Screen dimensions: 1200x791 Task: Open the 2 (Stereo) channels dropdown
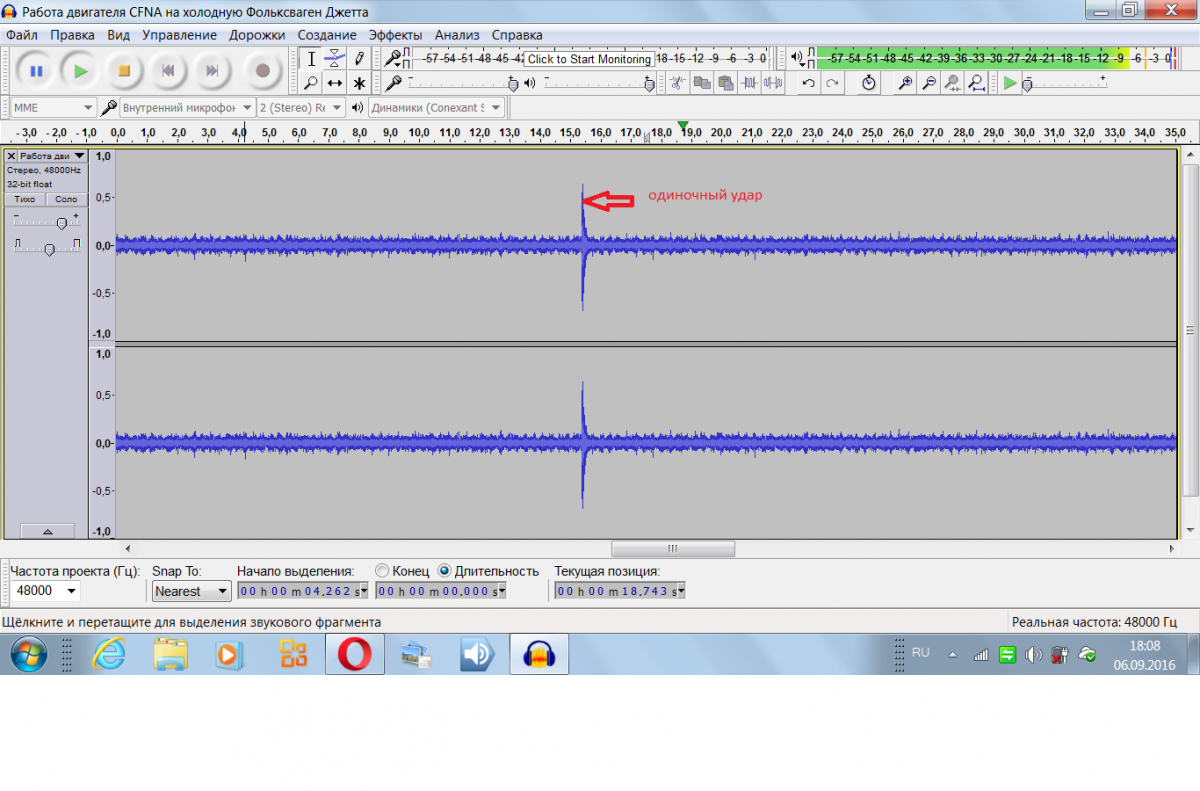[x=300, y=107]
